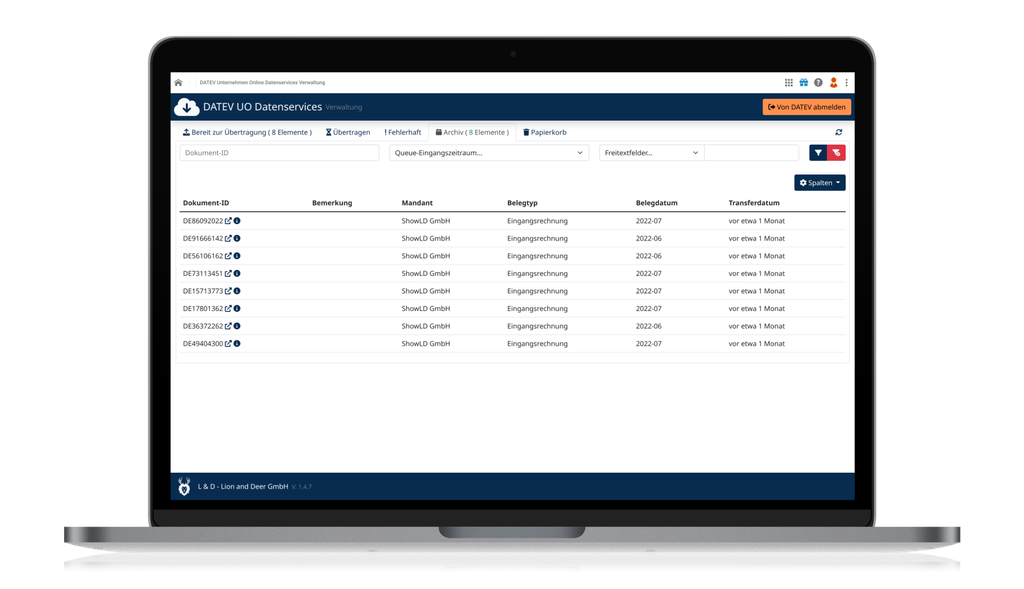Open external link for DE56106162
This screenshot has height=589, width=1024.
point(228,256)
